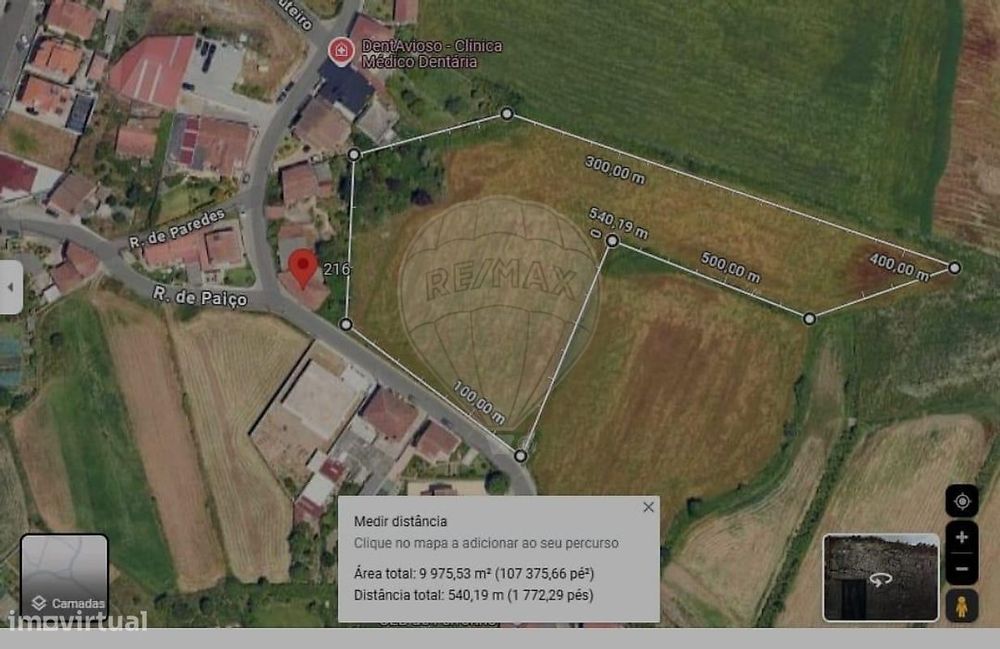Select the DentAvioso clinic marker icon
1000x649 pixels.
[341, 51]
